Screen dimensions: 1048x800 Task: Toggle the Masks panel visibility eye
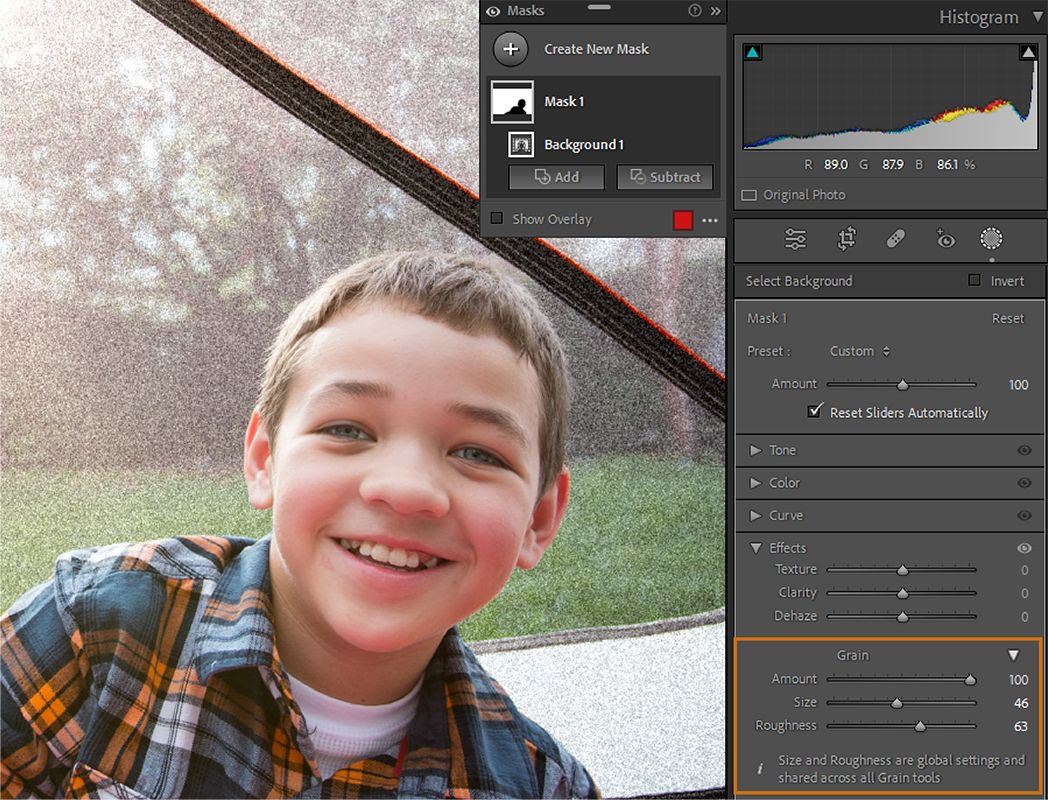493,11
